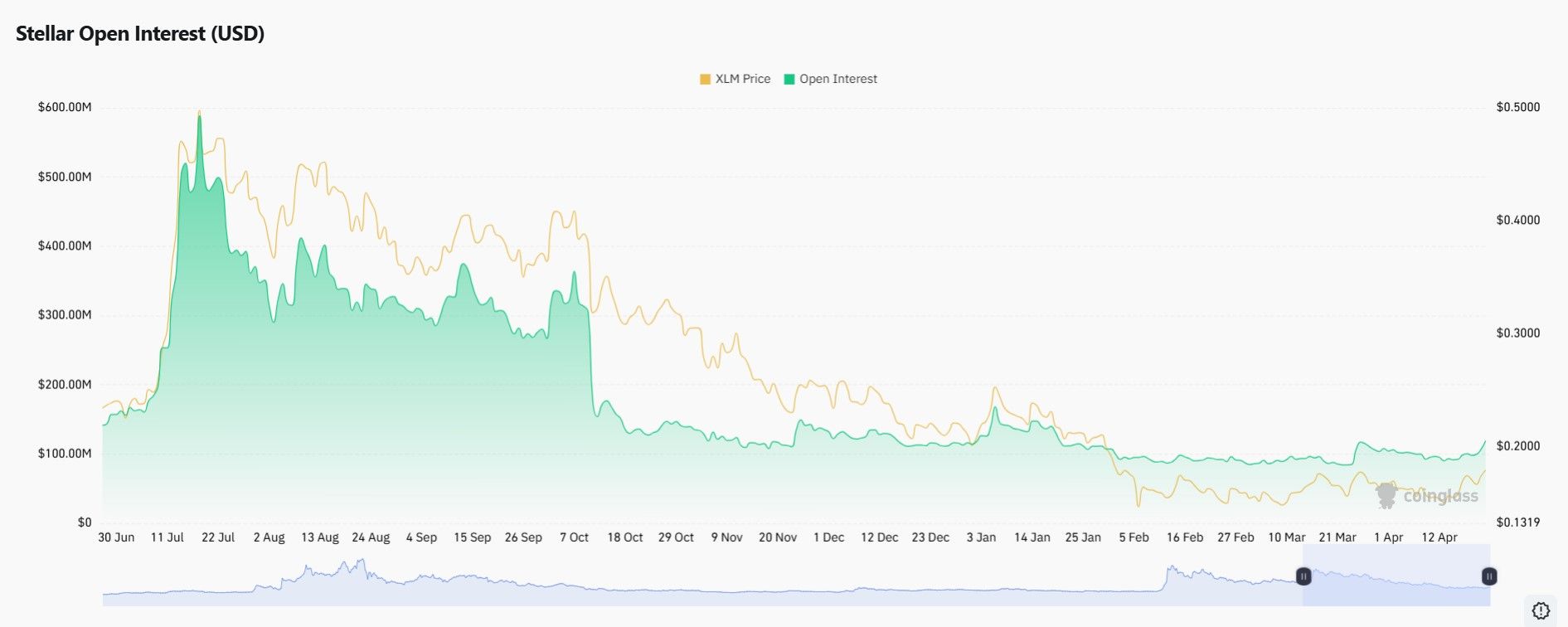Viewport: 1568px width, 627px height.
Task: Click the Stellar Open Interest (USD) chart title
Action: tap(139, 35)
